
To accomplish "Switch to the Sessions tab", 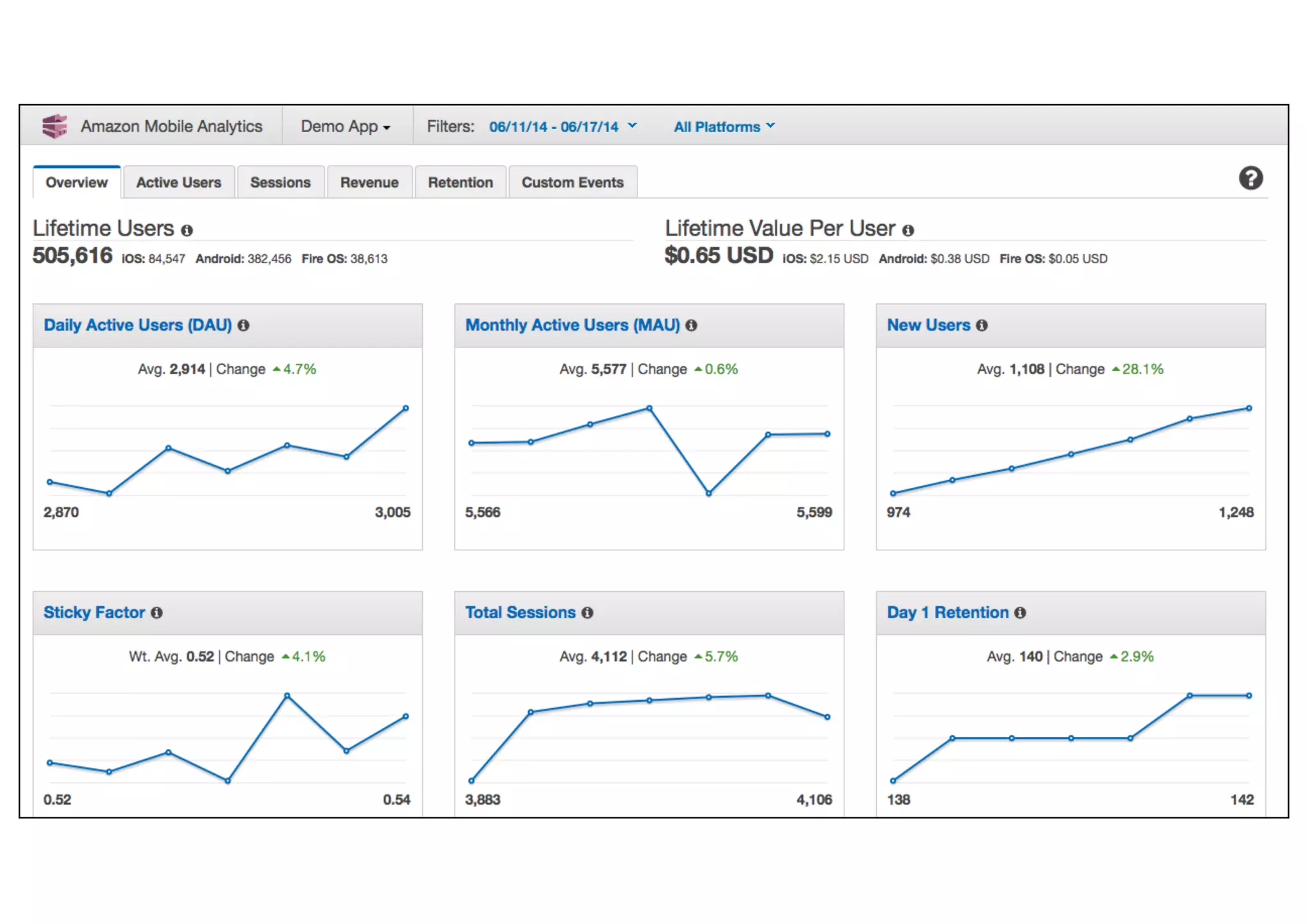I will 280,183.
